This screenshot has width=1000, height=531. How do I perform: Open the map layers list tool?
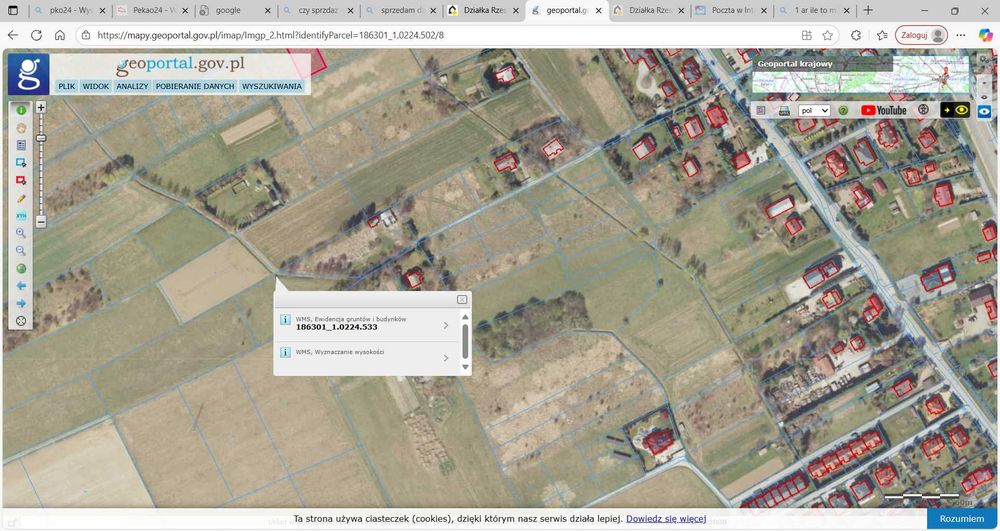[21, 145]
